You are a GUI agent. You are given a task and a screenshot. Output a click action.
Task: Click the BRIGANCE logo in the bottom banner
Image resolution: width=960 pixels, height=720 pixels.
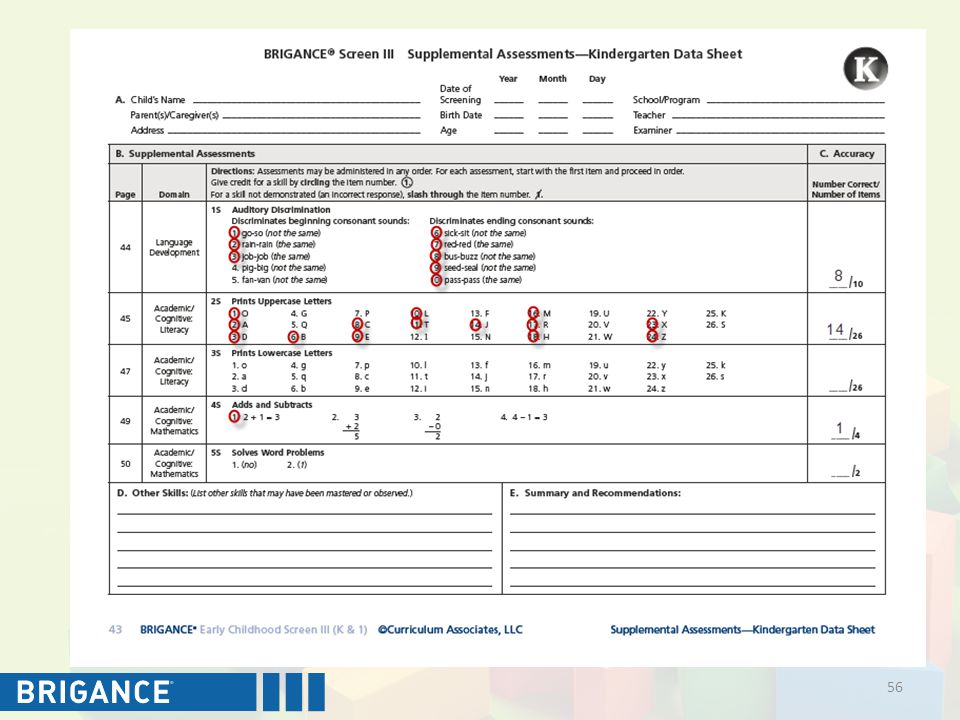pos(94,692)
